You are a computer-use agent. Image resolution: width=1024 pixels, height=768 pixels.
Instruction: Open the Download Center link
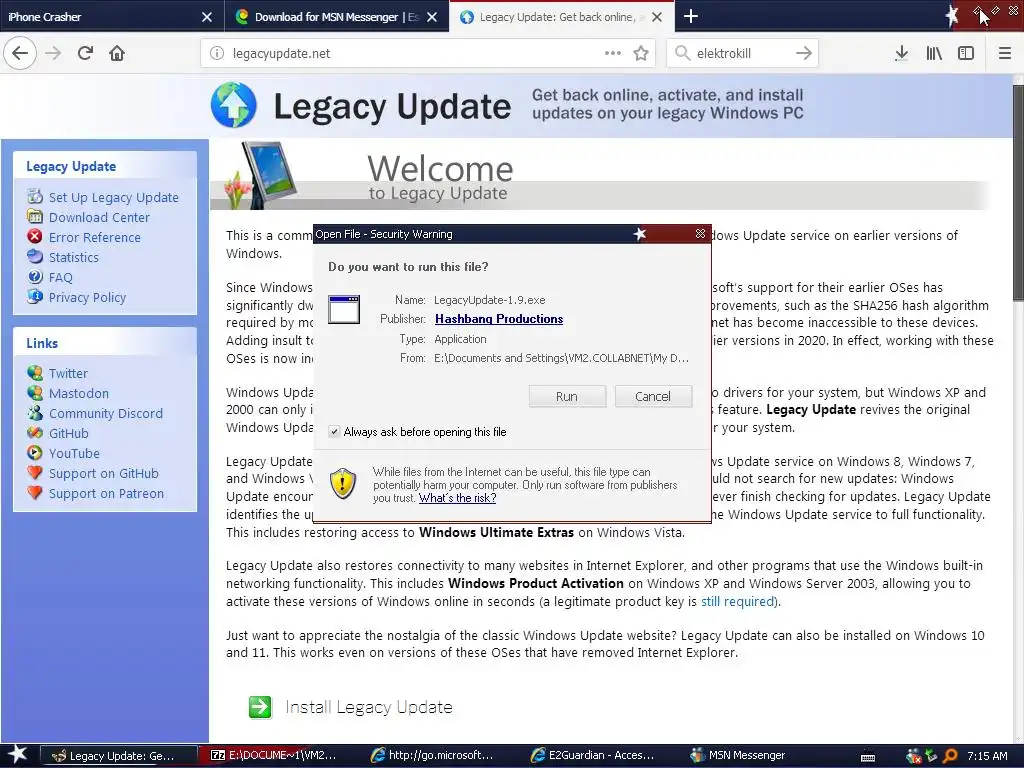pos(99,217)
